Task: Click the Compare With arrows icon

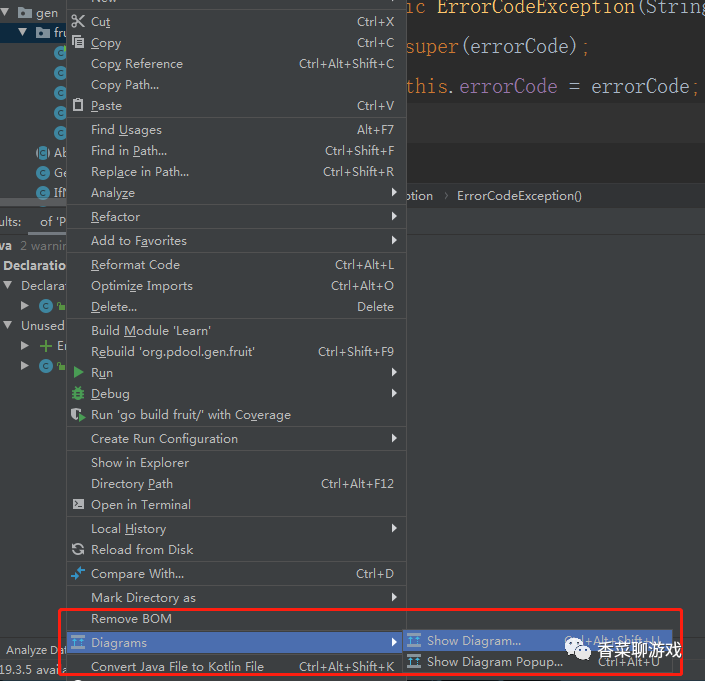Action: coord(78,573)
